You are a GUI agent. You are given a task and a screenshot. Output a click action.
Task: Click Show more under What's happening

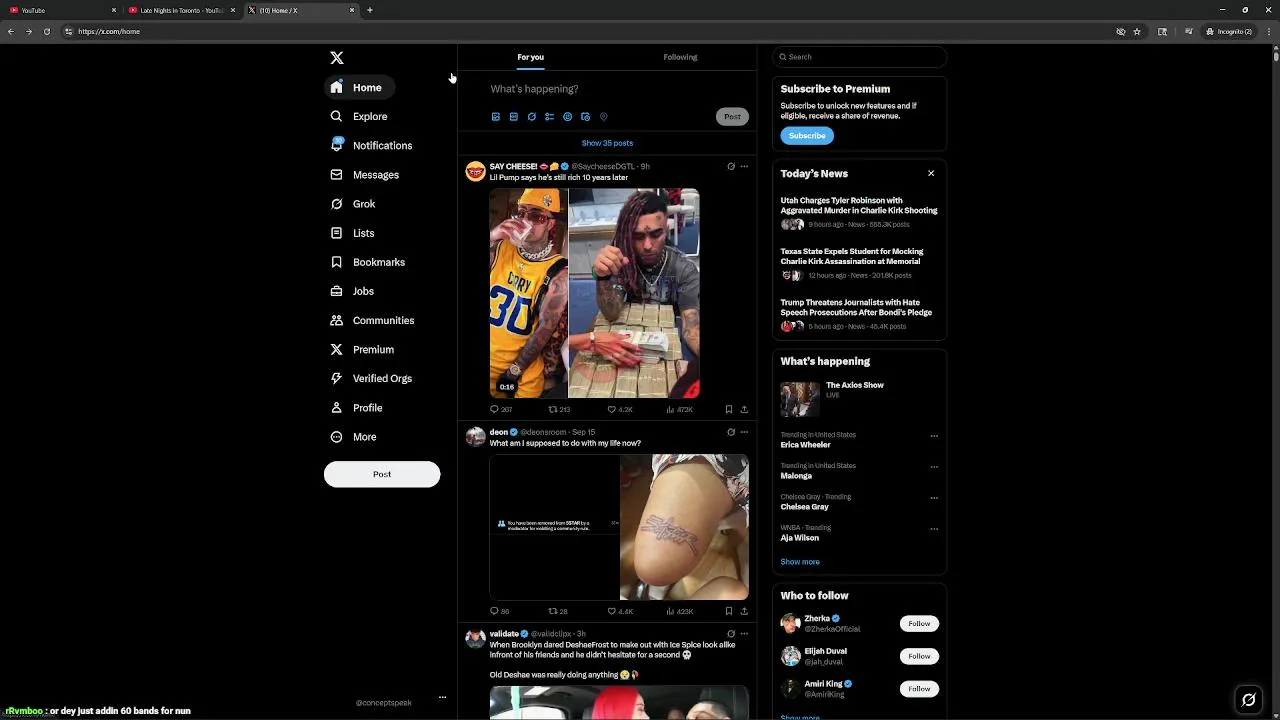tap(800, 562)
